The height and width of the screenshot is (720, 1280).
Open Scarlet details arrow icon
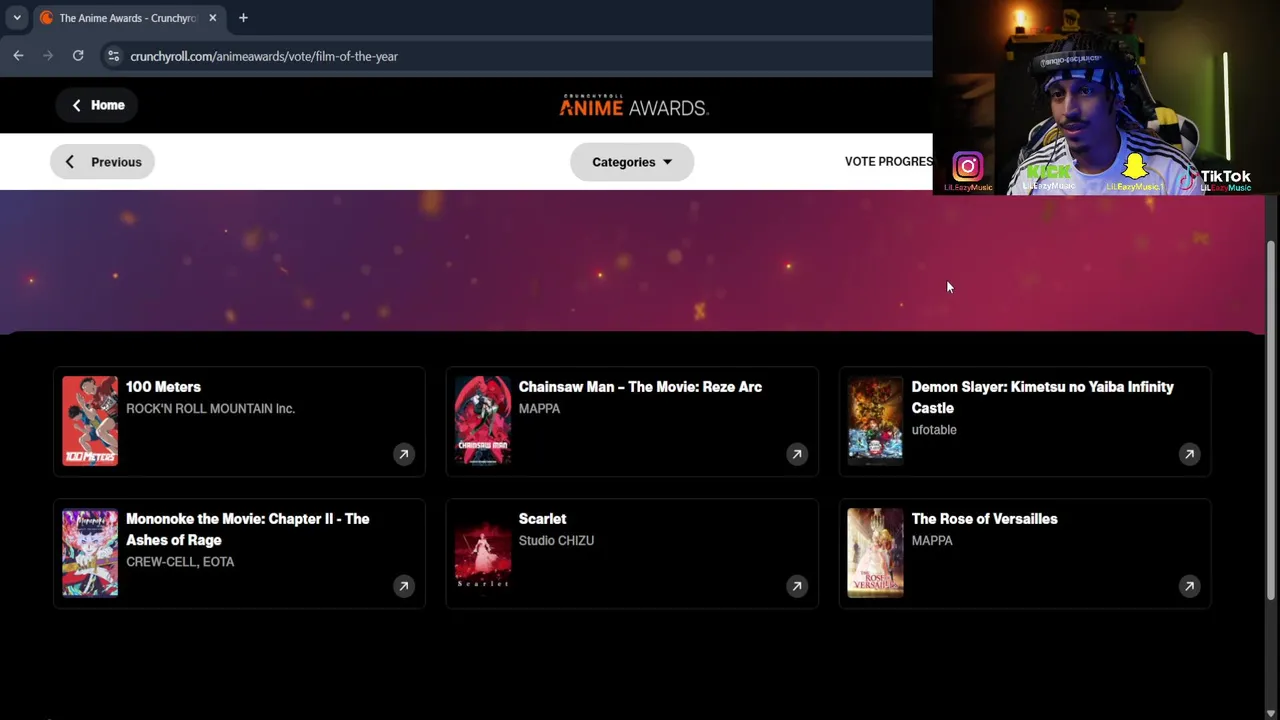click(x=797, y=586)
